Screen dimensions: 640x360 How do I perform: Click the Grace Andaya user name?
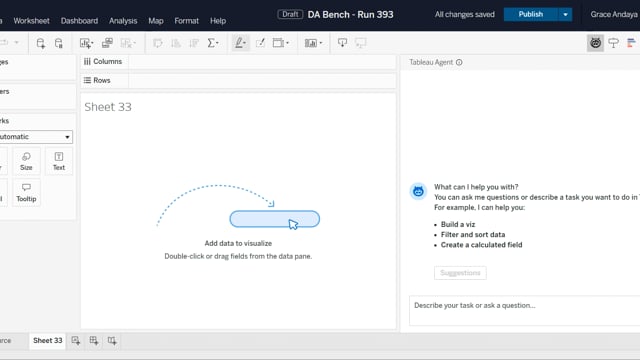tap(614, 14)
